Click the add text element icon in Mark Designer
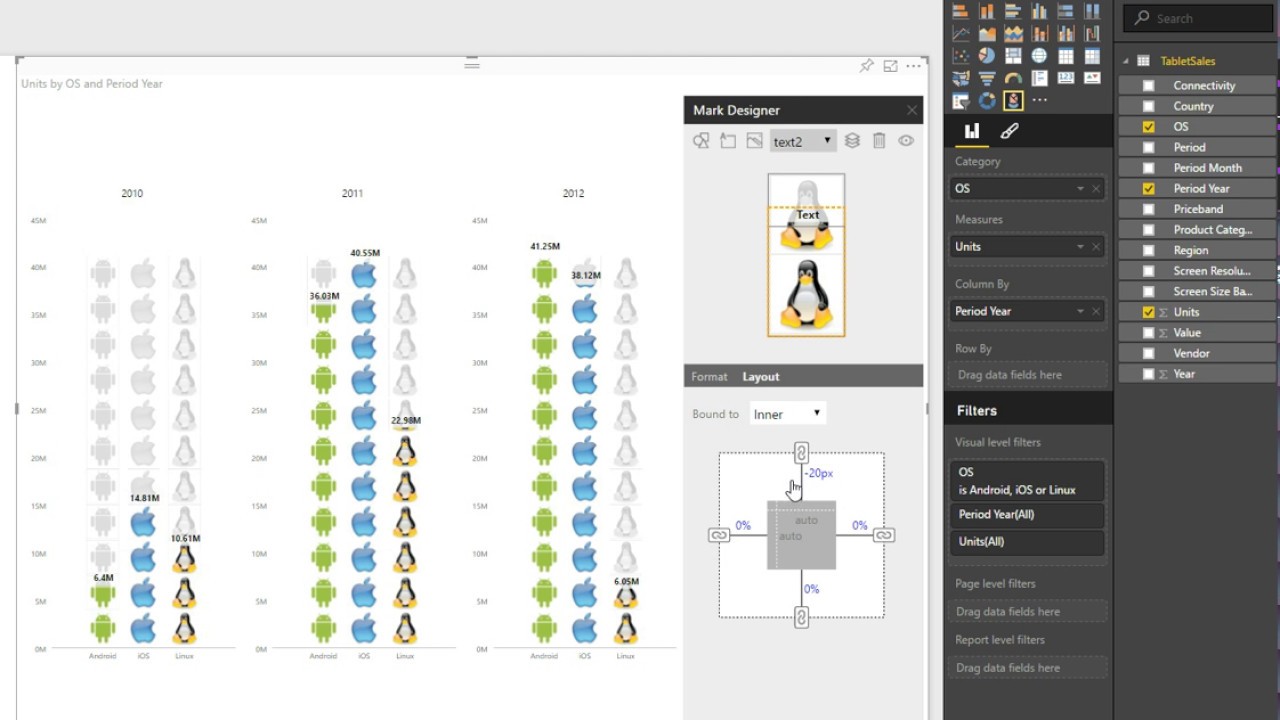1280x720 pixels. click(728, 141)
